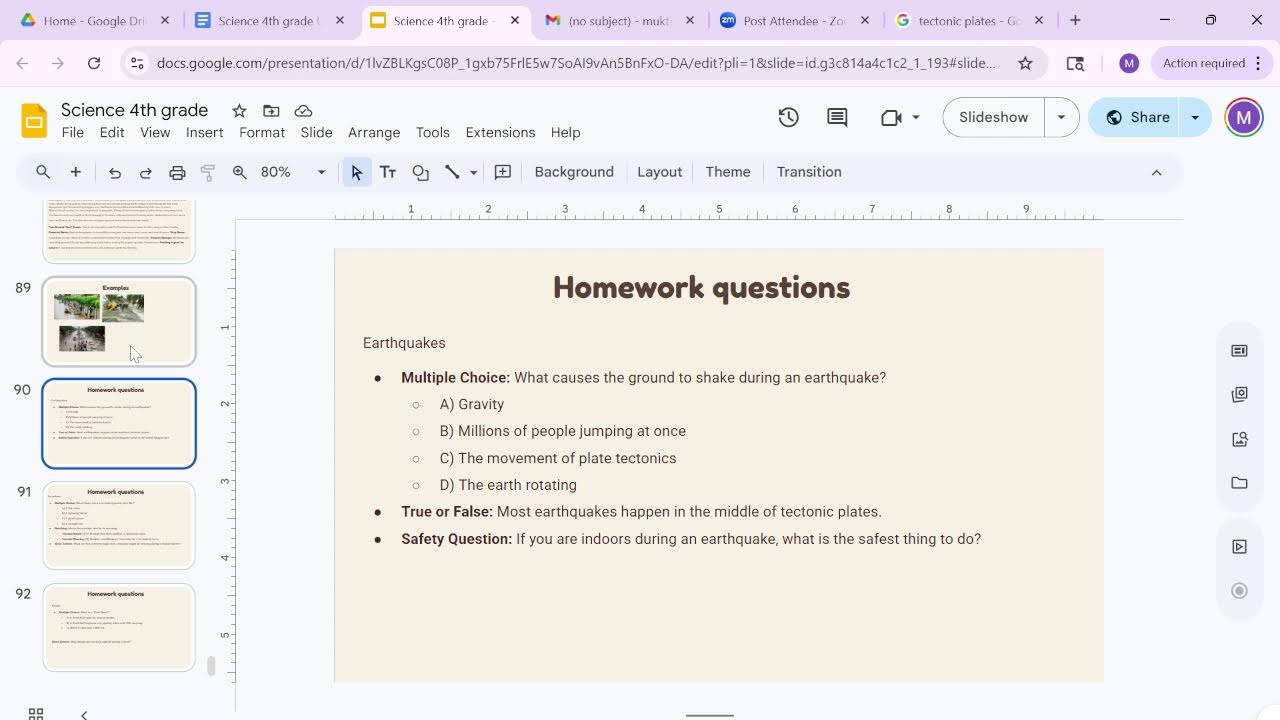
Task: Expand the line tool options arrow
Action: [473, 172]
